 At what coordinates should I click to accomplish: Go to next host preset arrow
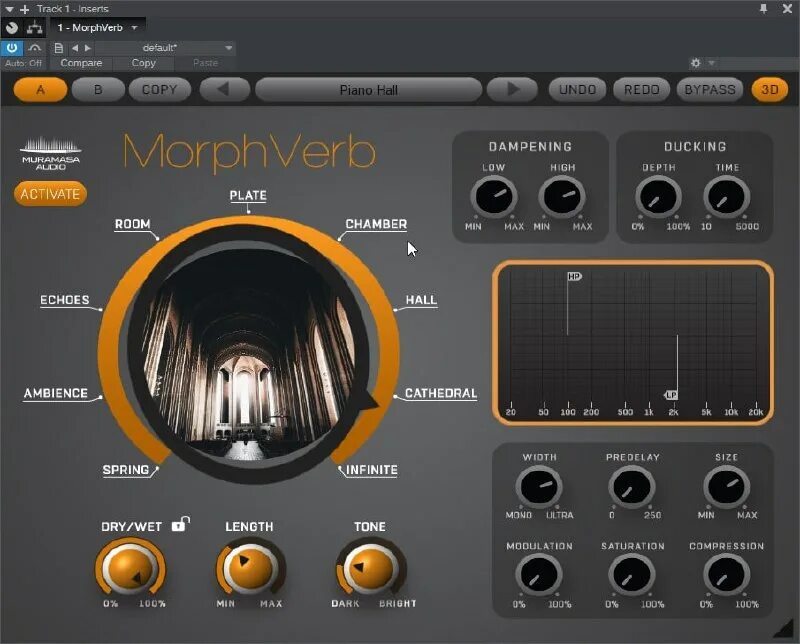88,48
